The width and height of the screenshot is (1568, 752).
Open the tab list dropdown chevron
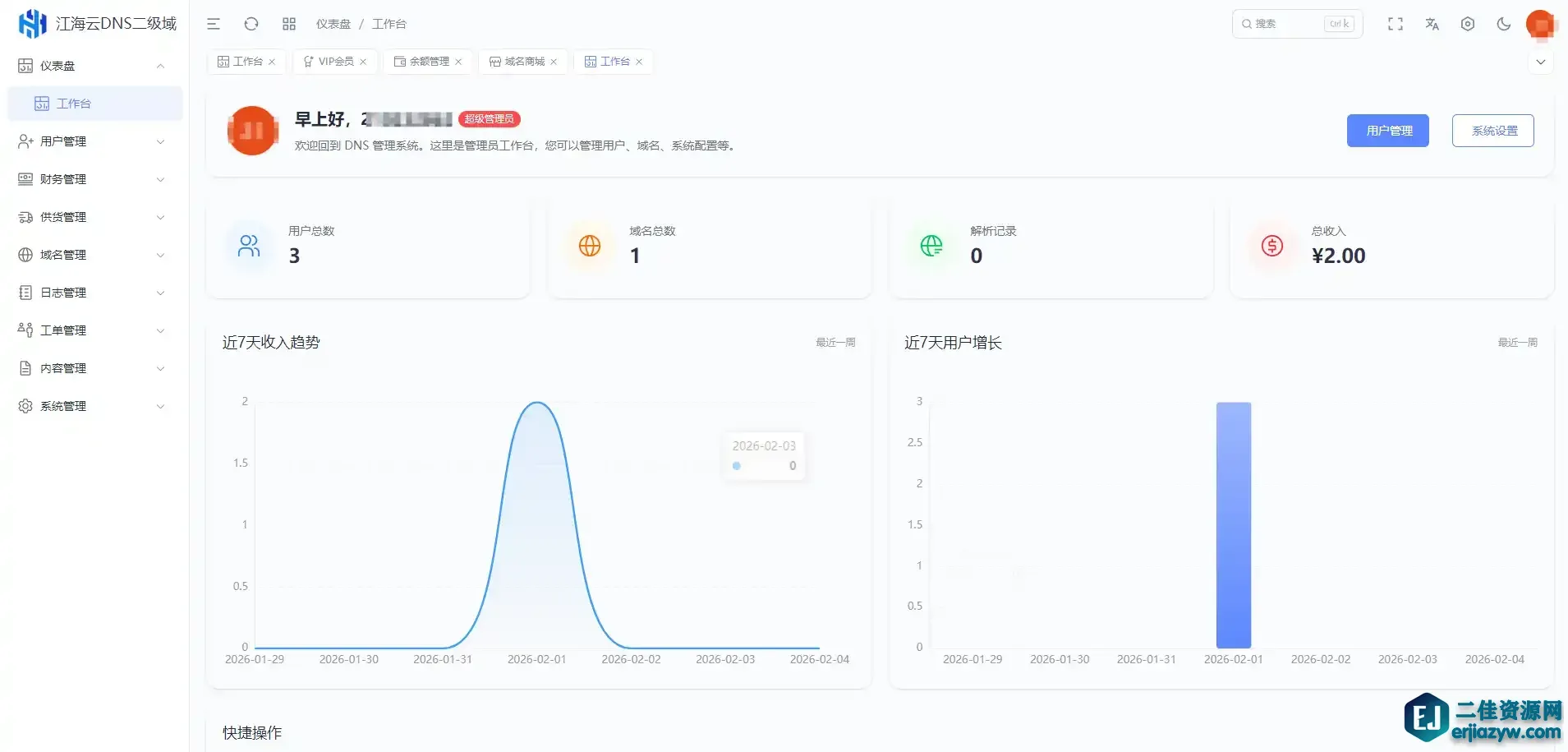(x=1540, y=62)
